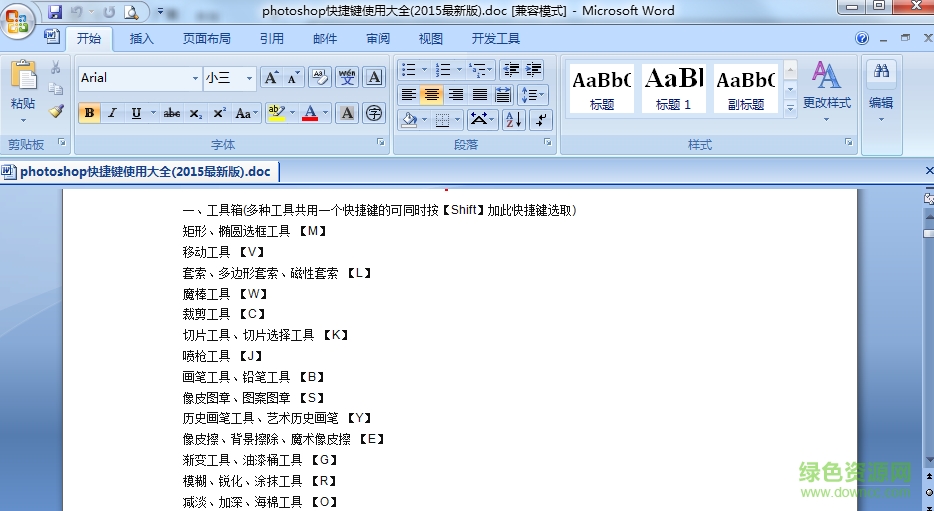934x511 pixels.
Task: Click the Undo arrow in quick access toolbar
Action: (x=76, y=11)
